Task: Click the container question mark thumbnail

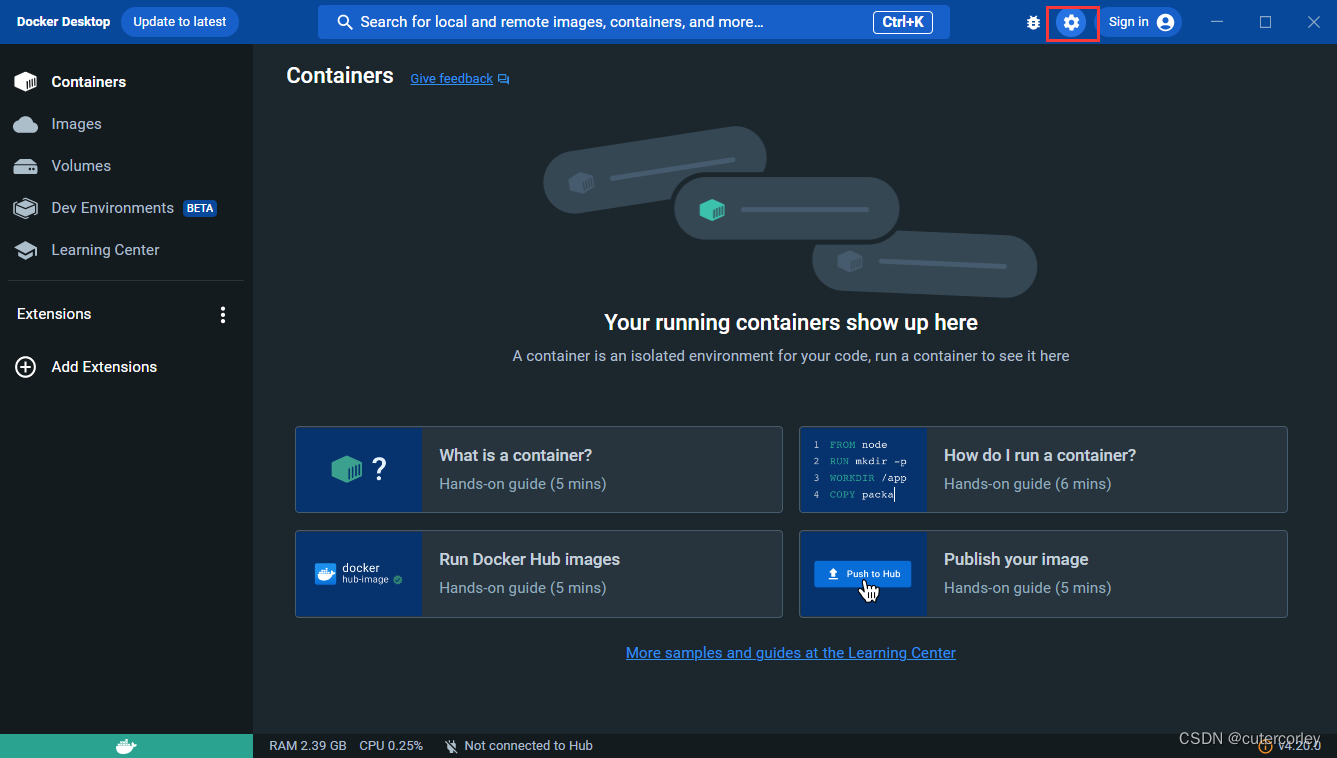Action: tap(359, 470)
